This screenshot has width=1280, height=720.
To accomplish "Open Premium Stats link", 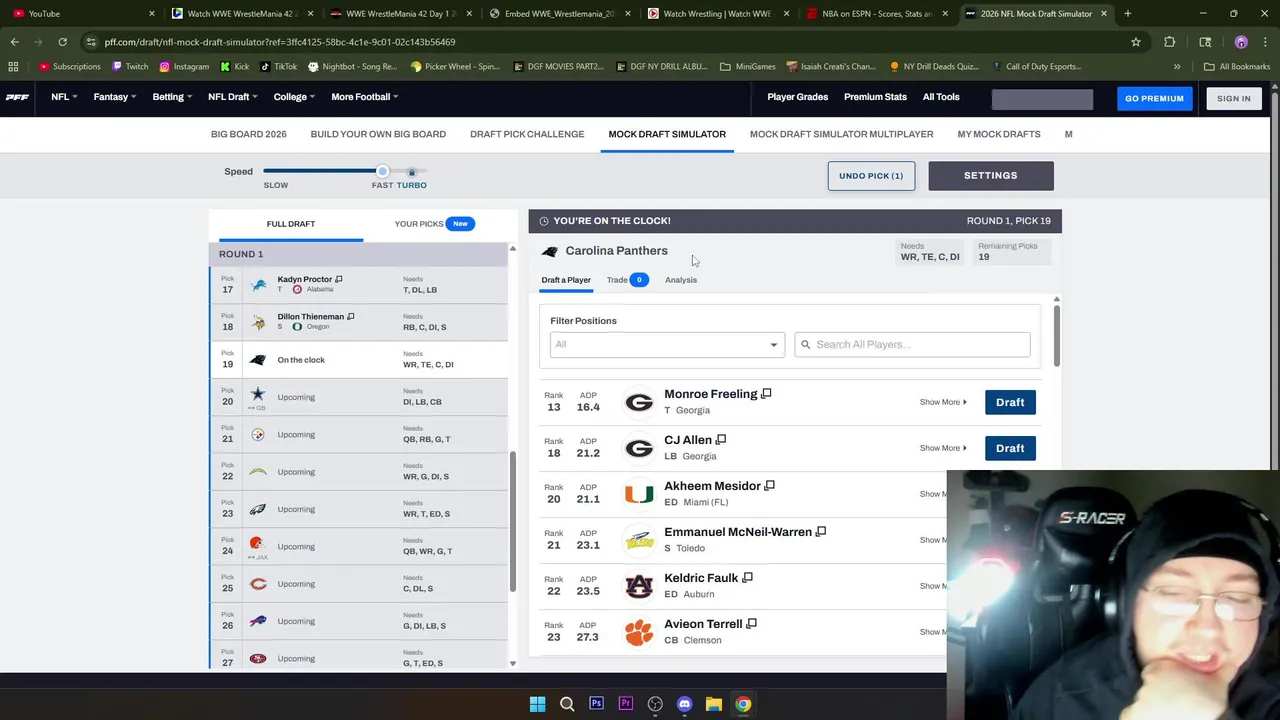I will point(875,97).
